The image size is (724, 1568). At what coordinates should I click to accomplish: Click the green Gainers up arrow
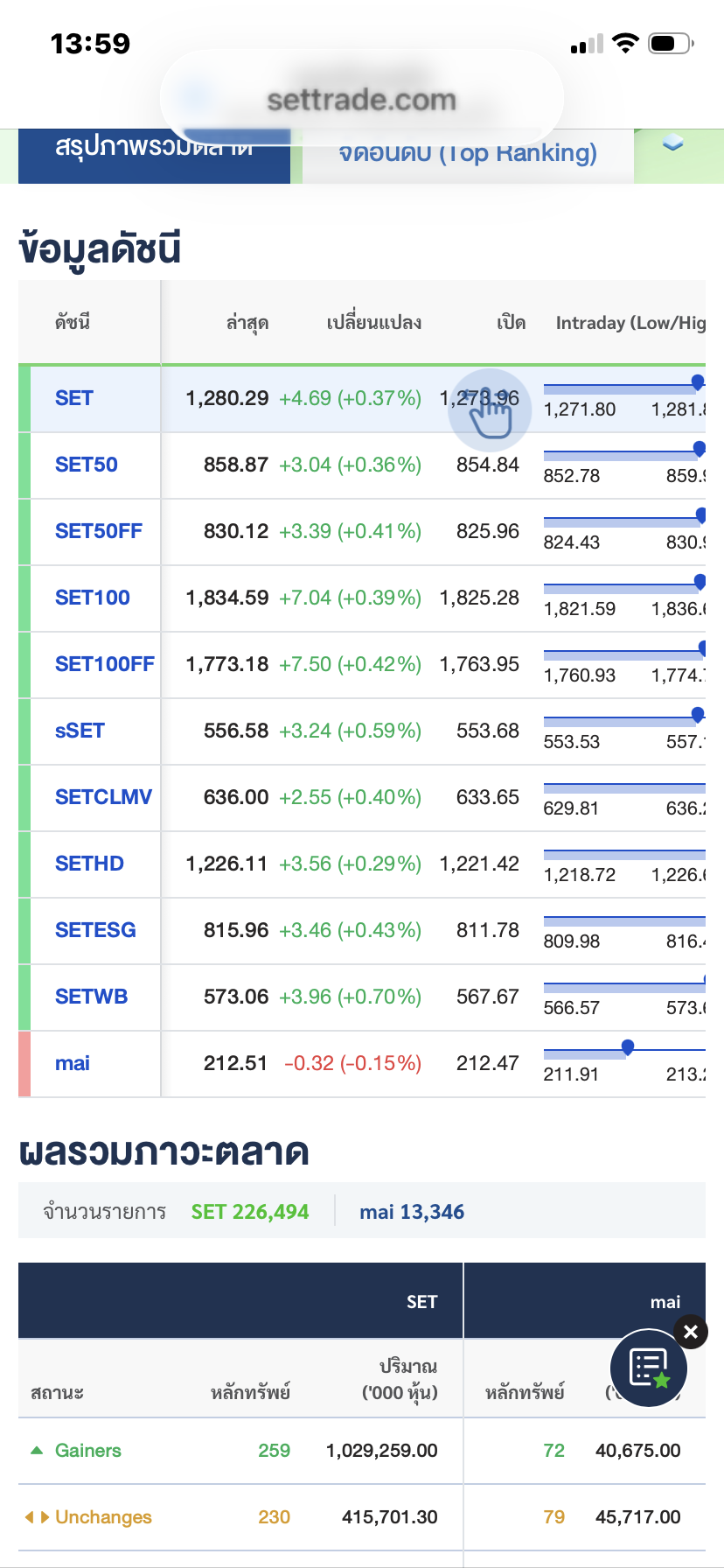click(x=37, y=1450)
